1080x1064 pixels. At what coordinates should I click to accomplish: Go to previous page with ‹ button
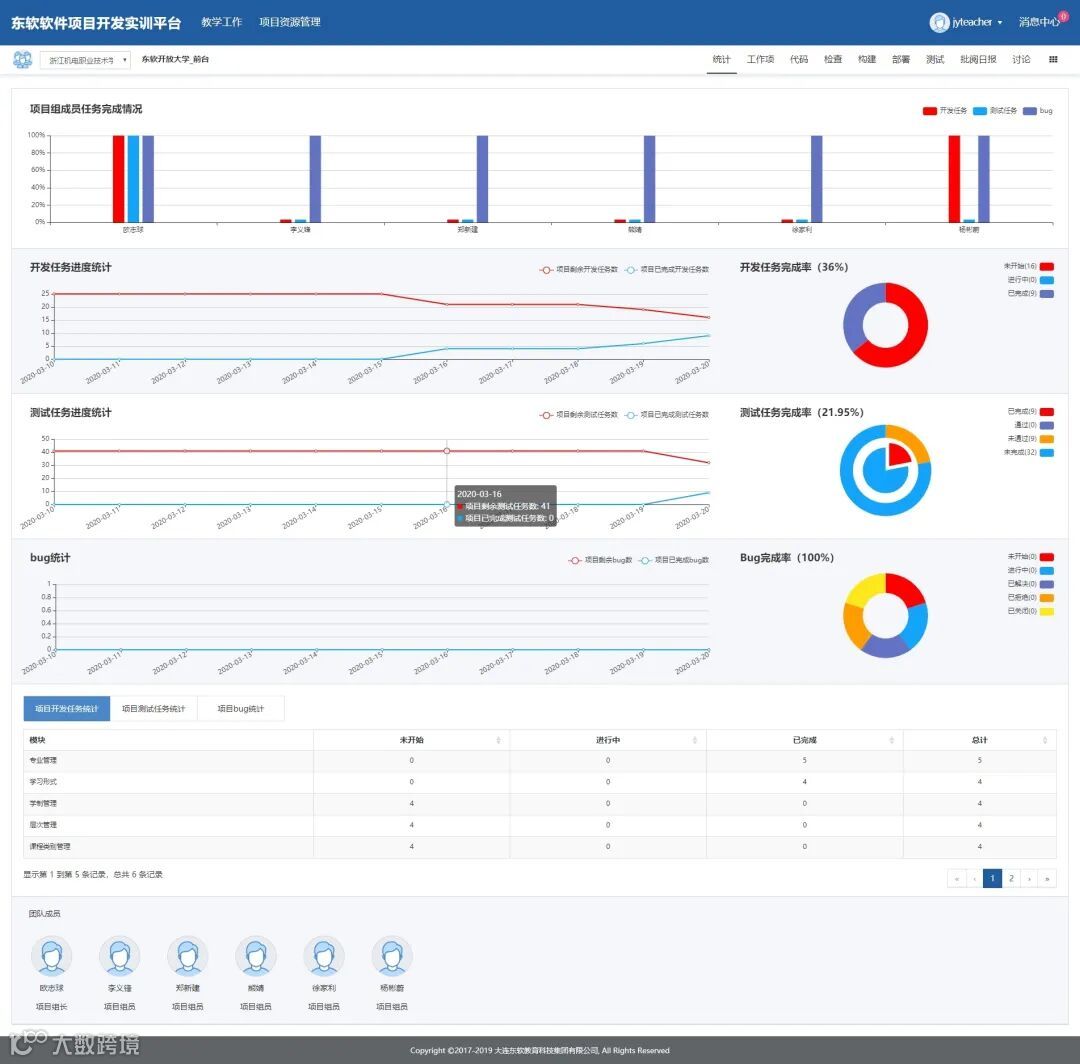click(x=975, y=879)
